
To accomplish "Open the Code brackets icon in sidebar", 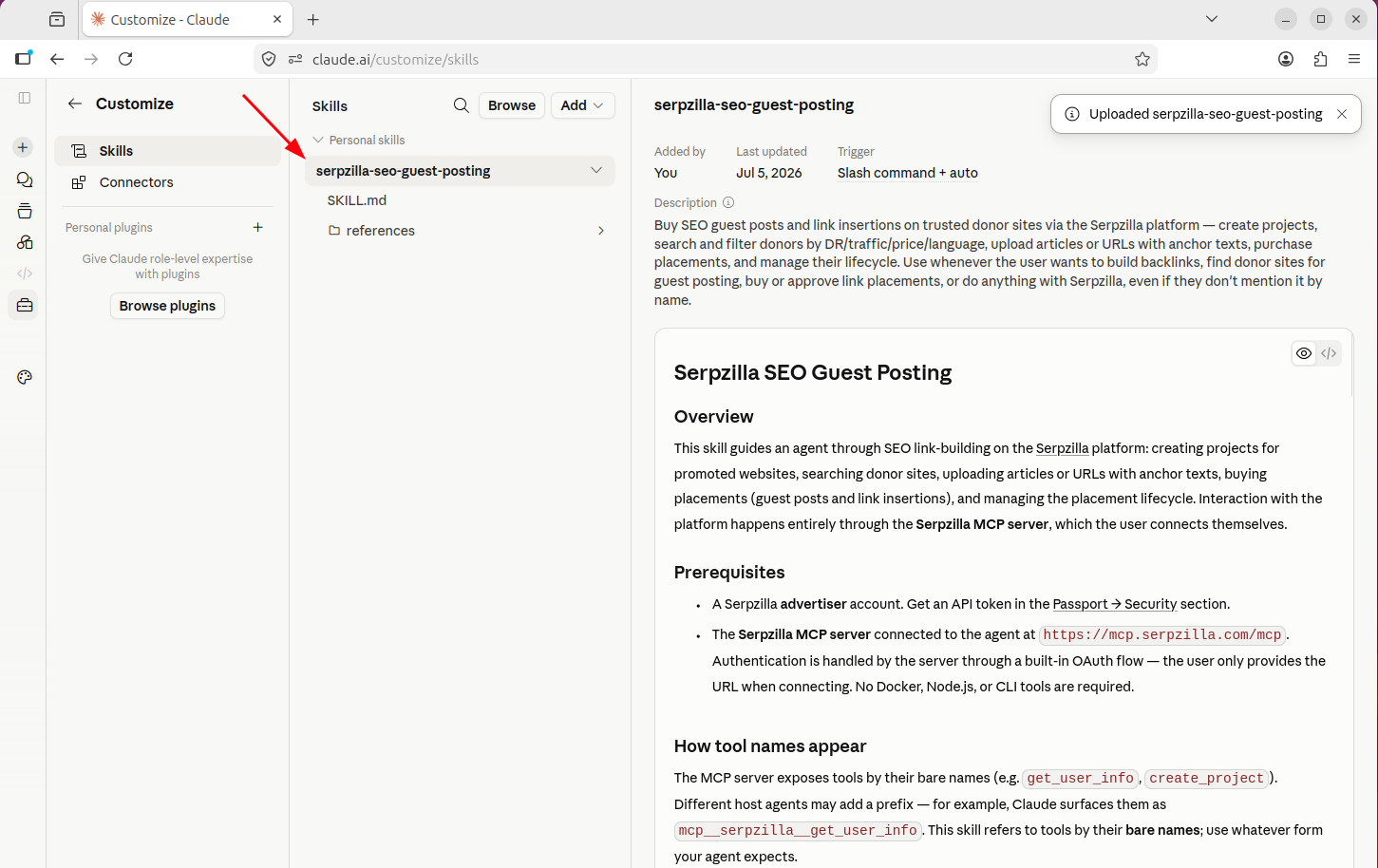I will click(25, 274).
